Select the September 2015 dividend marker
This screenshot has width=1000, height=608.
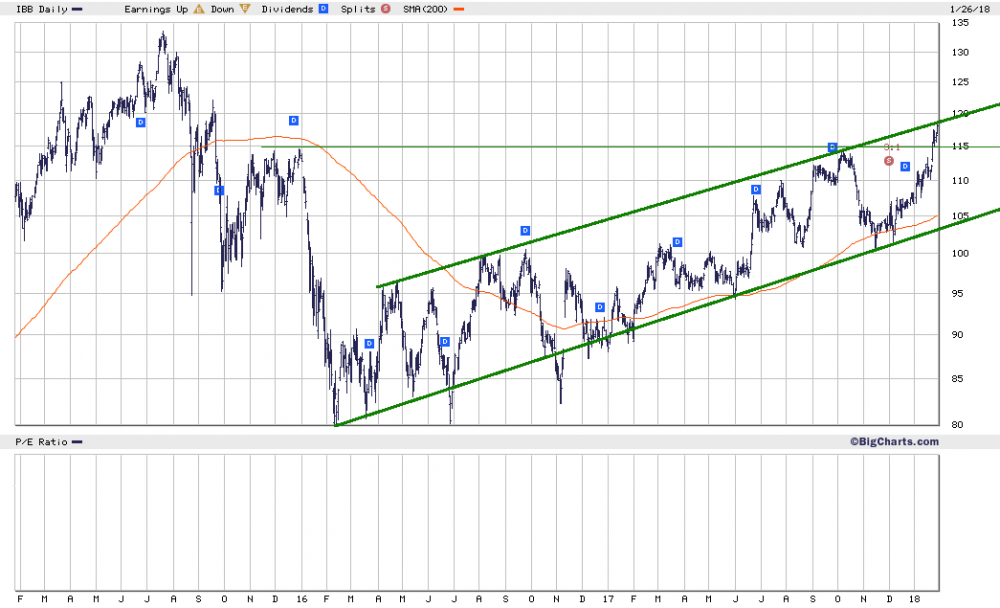pyautogui.click(x=219, y=191)
